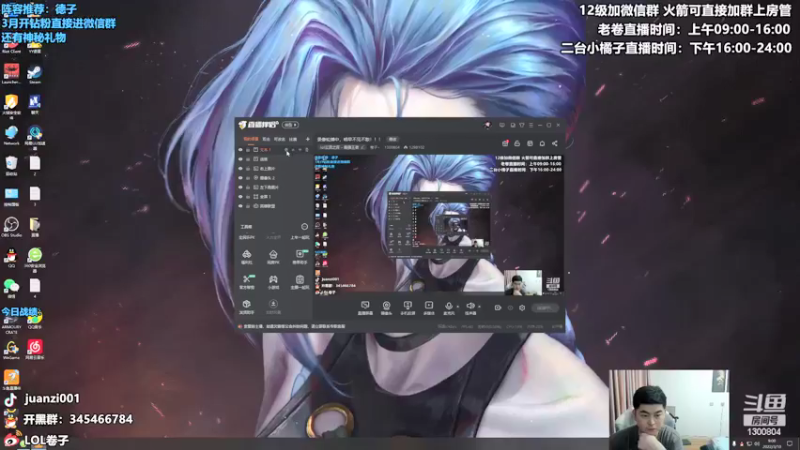Open the cube game helper tool
800x450 pixels.
point(246,307)
